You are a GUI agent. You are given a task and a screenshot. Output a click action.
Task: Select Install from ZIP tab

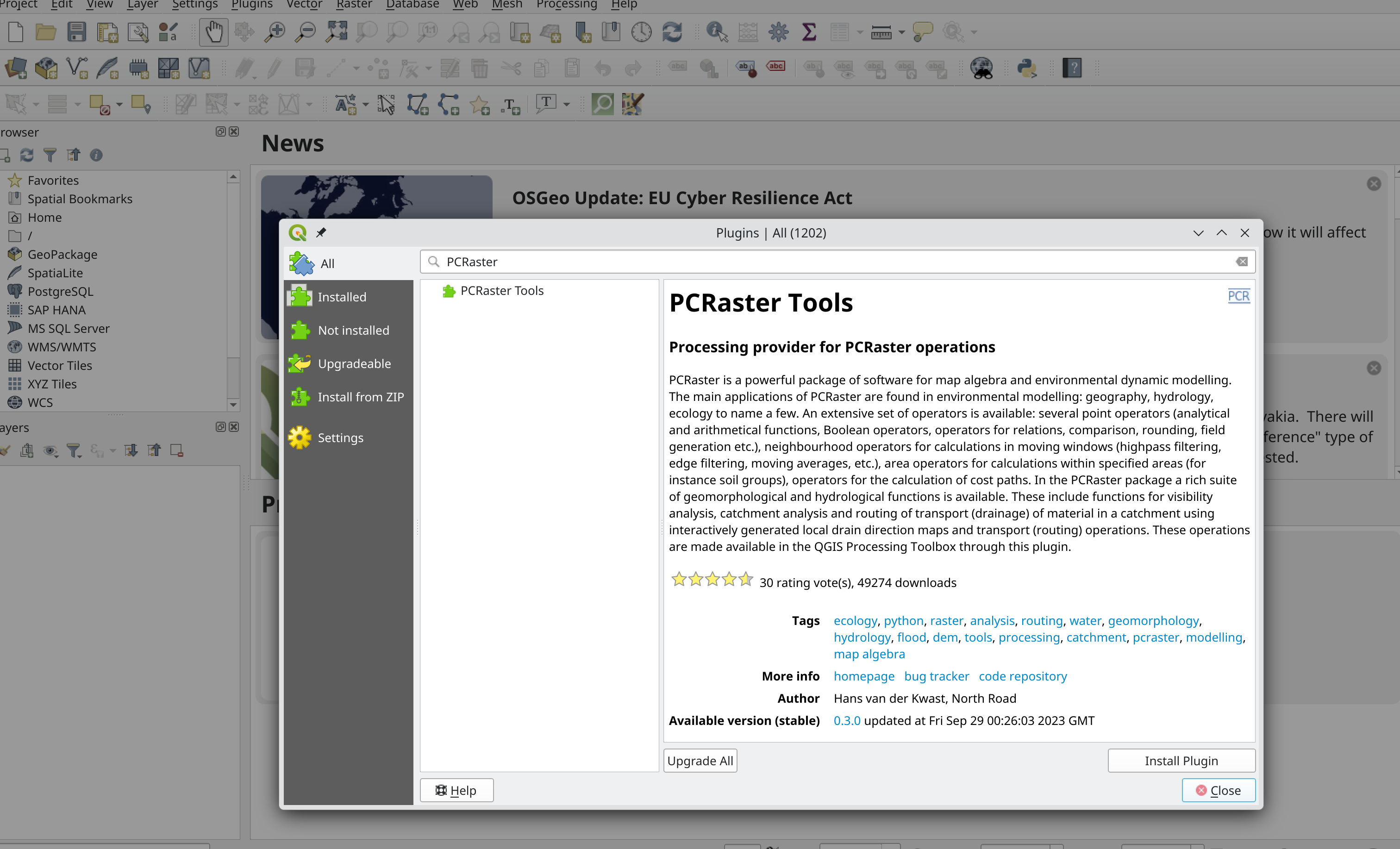[348, 397]
